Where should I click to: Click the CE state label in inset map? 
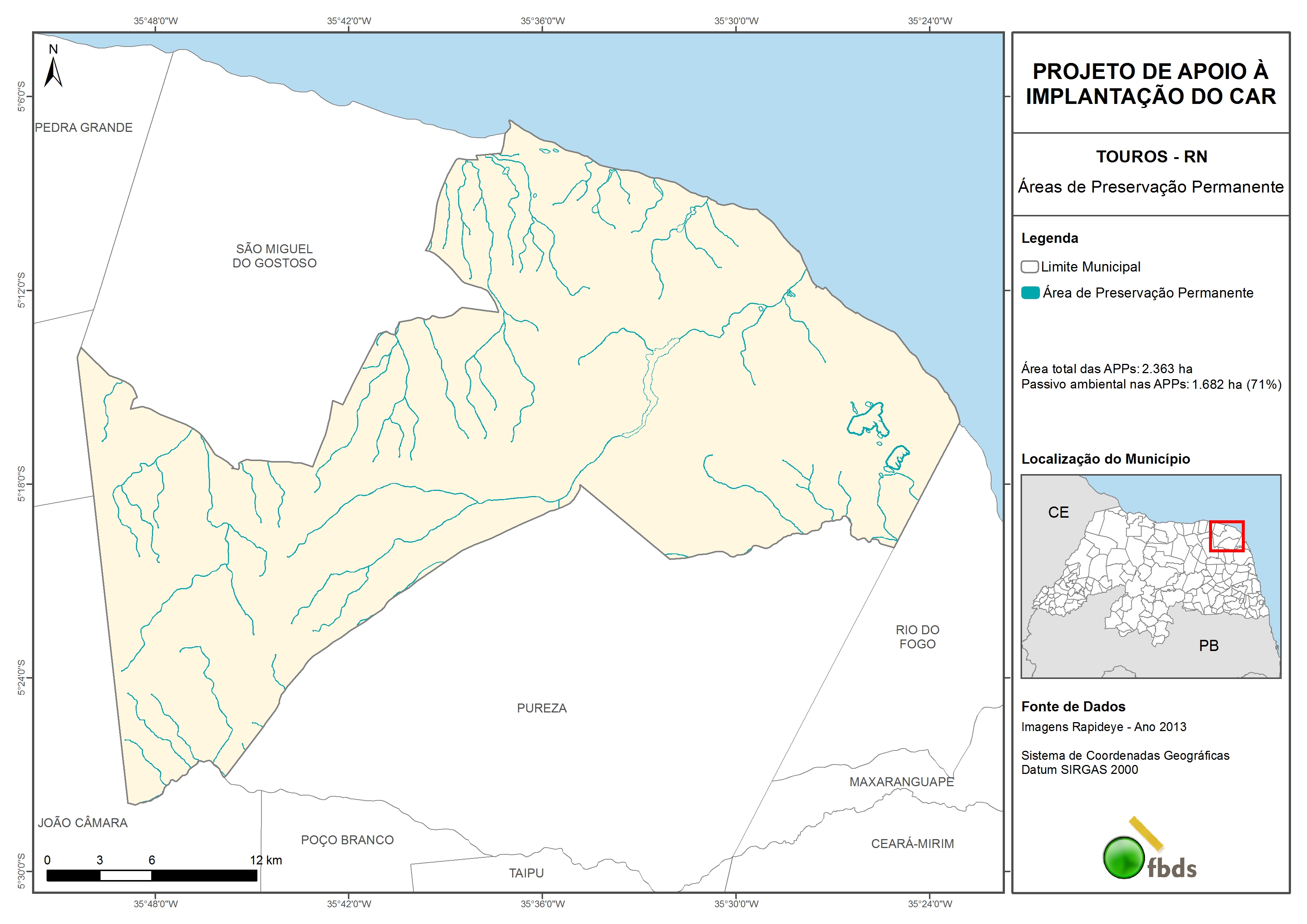[1058, 512]
